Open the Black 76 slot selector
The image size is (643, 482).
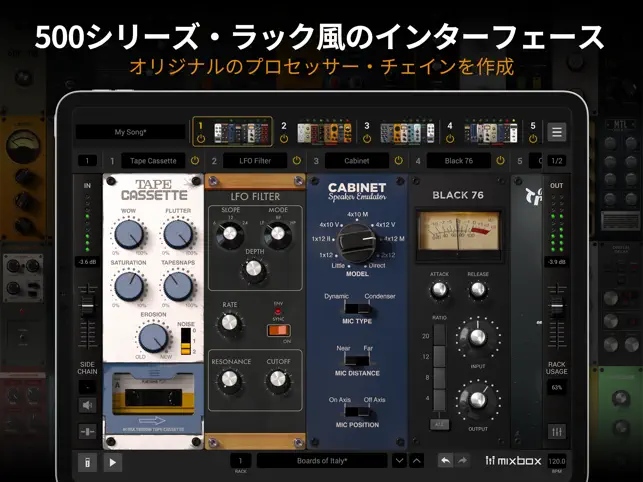tap(458, 161)
